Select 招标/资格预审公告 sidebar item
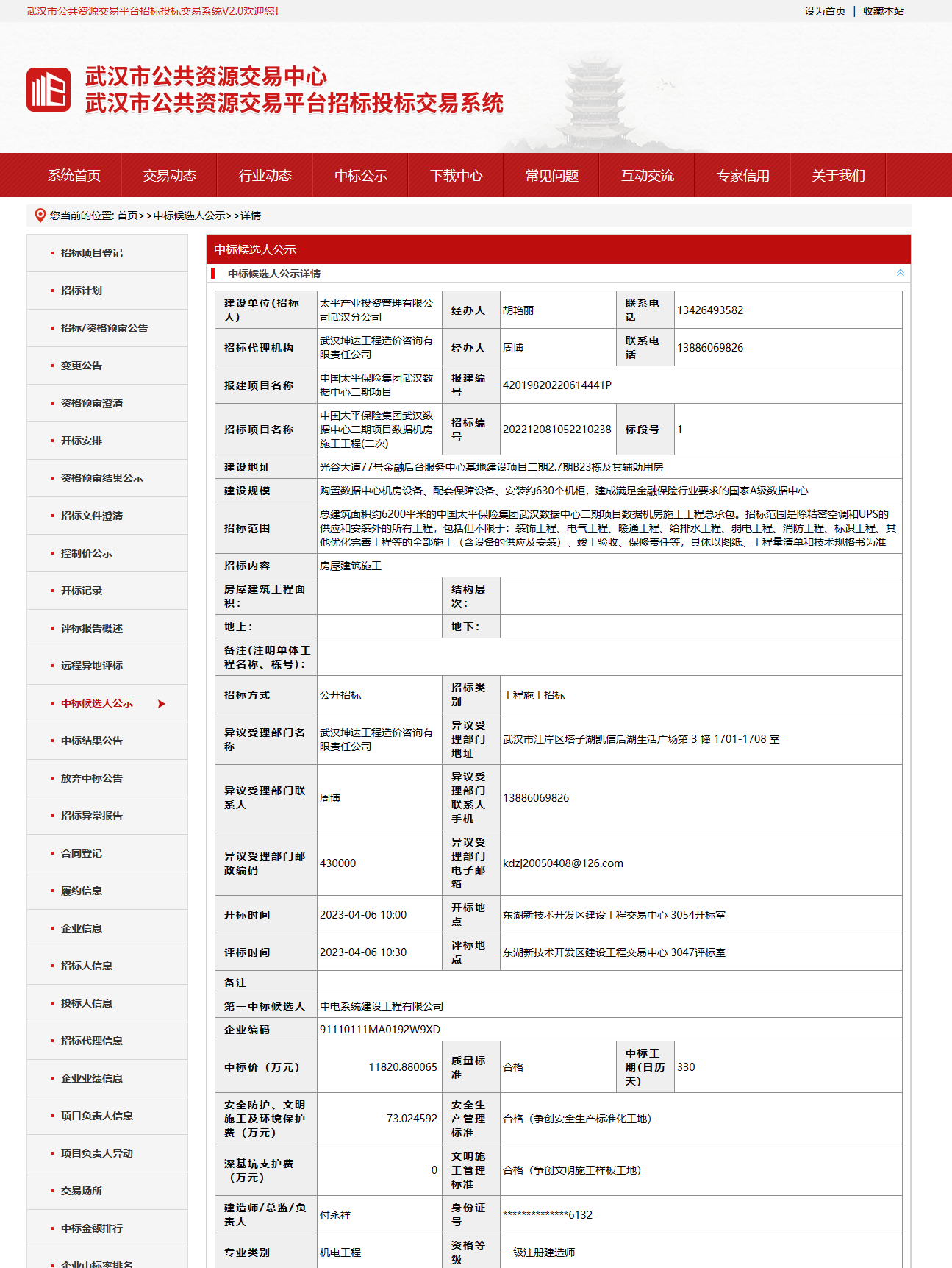 tap(104, 328)
